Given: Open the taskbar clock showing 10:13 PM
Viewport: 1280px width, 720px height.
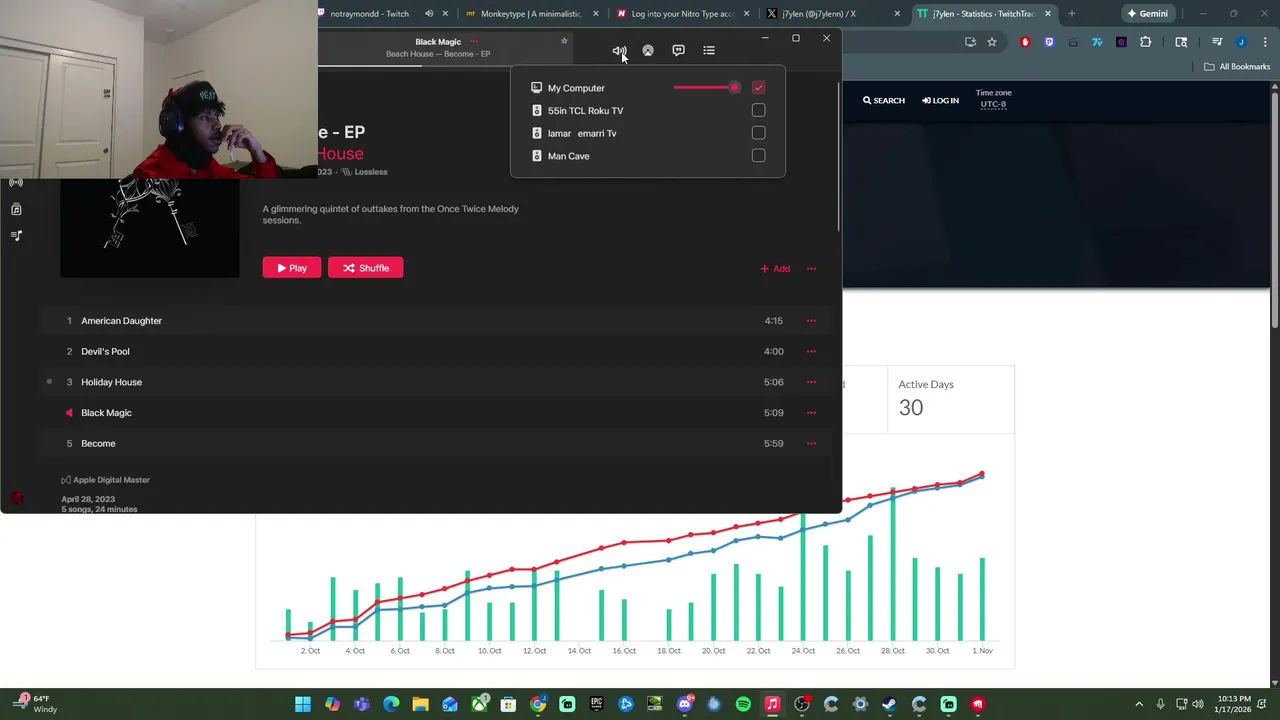Looking at the screenshot, I should (x=1232, y=704).
